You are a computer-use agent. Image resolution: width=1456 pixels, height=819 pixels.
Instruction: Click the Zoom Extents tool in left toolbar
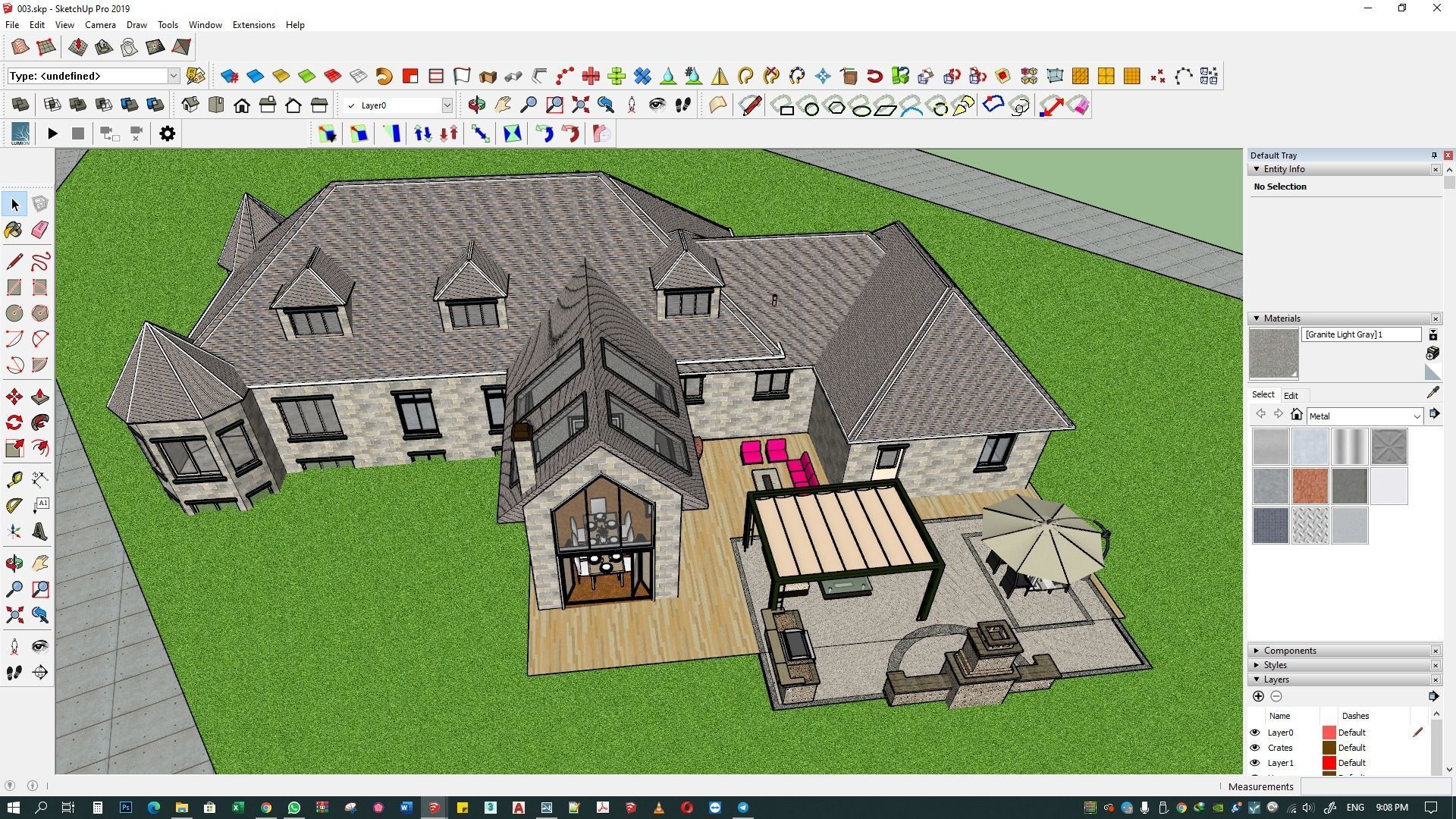click(14, 615)
